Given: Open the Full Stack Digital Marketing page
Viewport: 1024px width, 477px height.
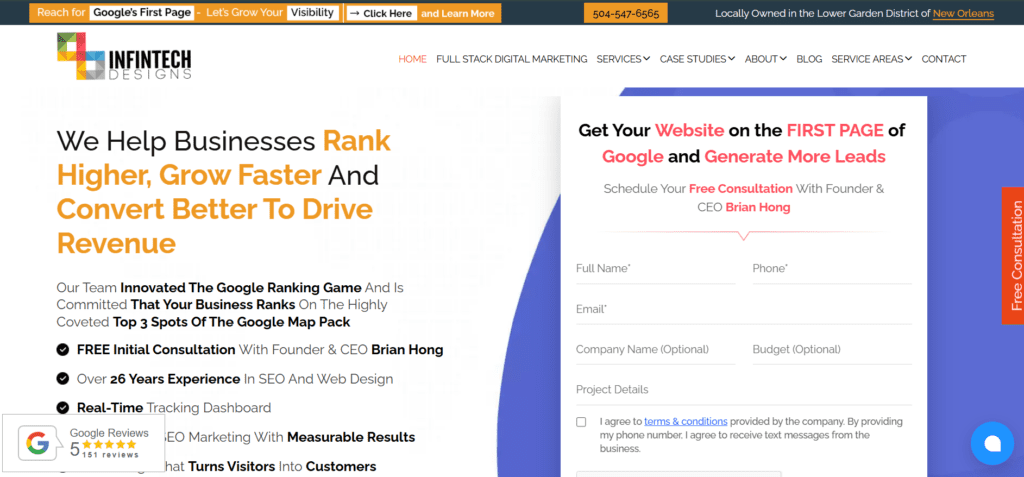Looking at the screenshot, I should pyautogui.click(x=511, y=59).
